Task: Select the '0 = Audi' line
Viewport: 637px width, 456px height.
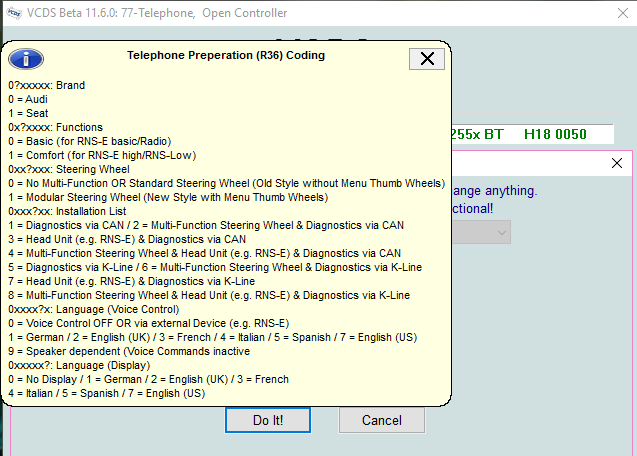Action: 28,99
